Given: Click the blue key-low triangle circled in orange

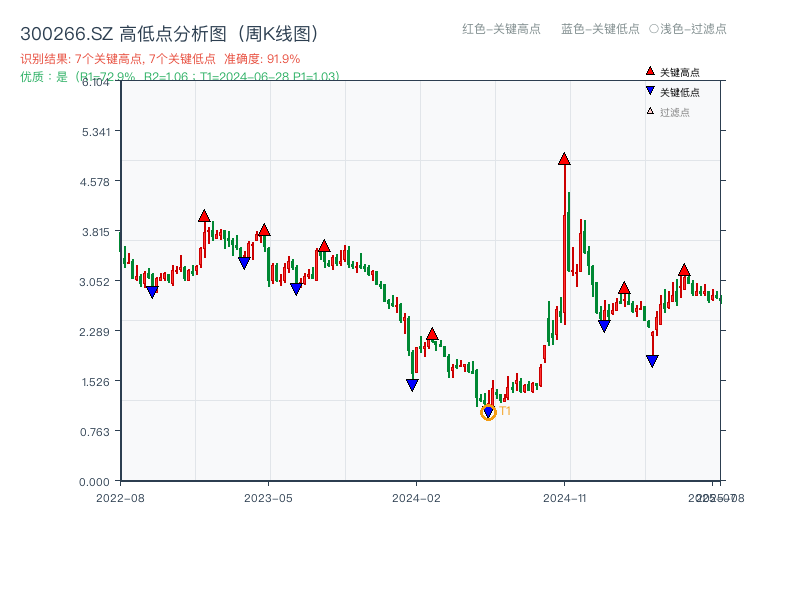Looking at the screenshot, I should pyautogui.click(x=488, y=412).
